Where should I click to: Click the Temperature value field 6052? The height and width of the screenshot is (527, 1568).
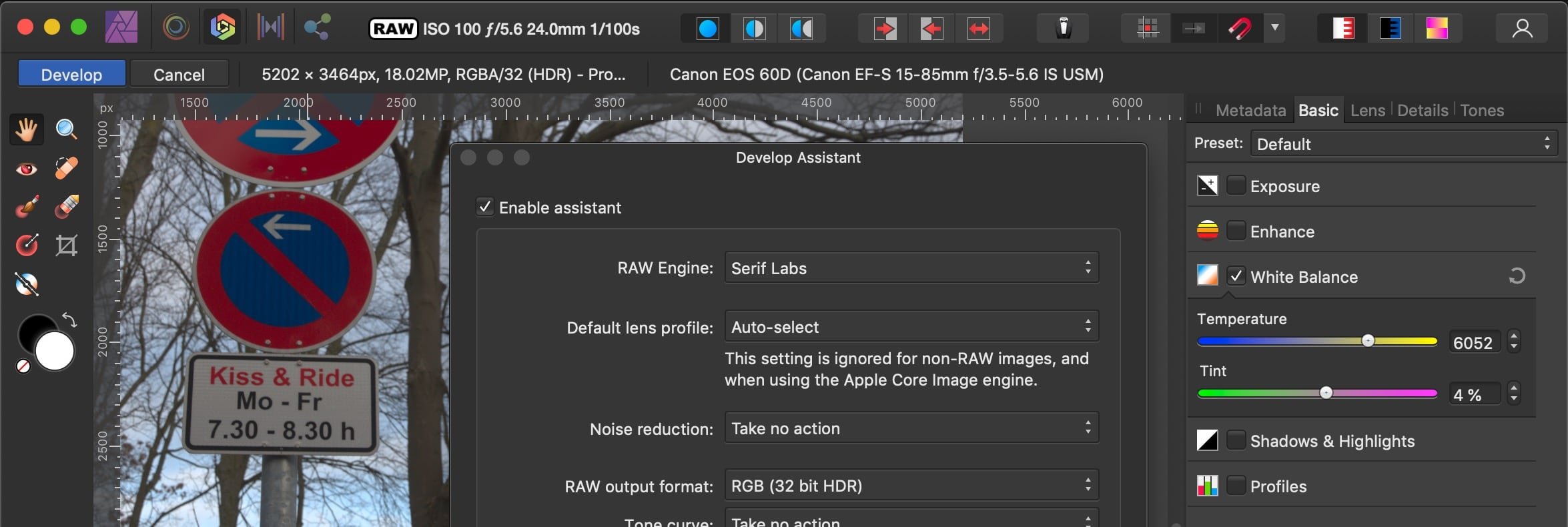point(1473,342)
